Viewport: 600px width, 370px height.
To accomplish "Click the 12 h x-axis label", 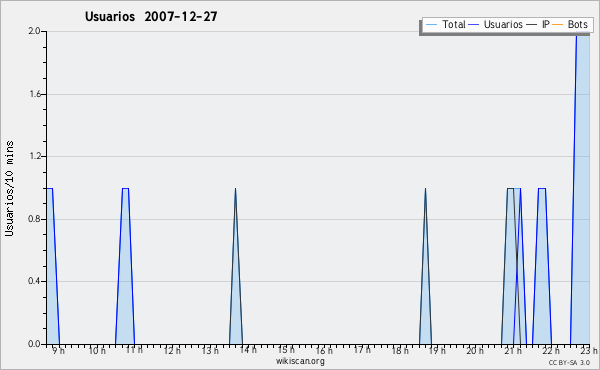I will [x=172, y=350].
